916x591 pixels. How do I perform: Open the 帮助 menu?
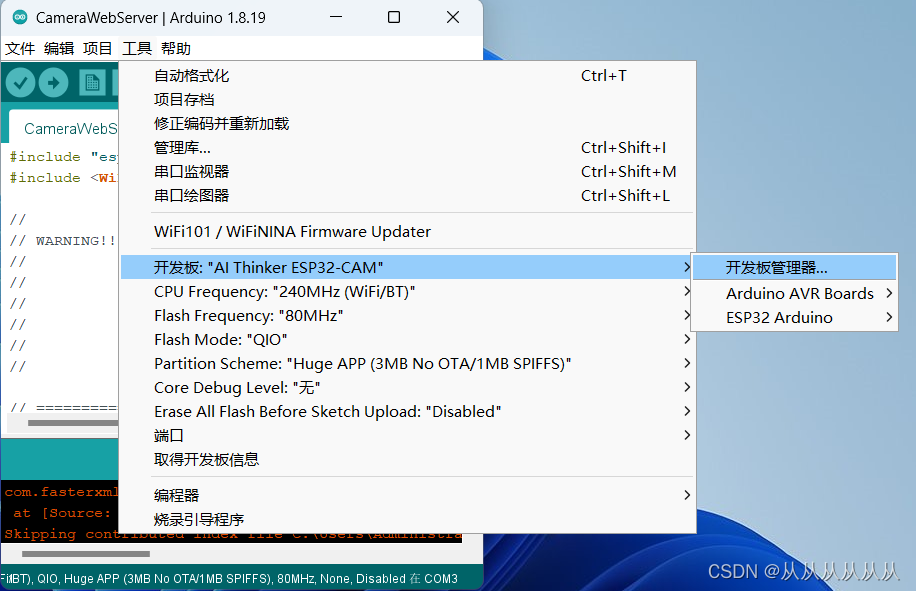point(176,48)
